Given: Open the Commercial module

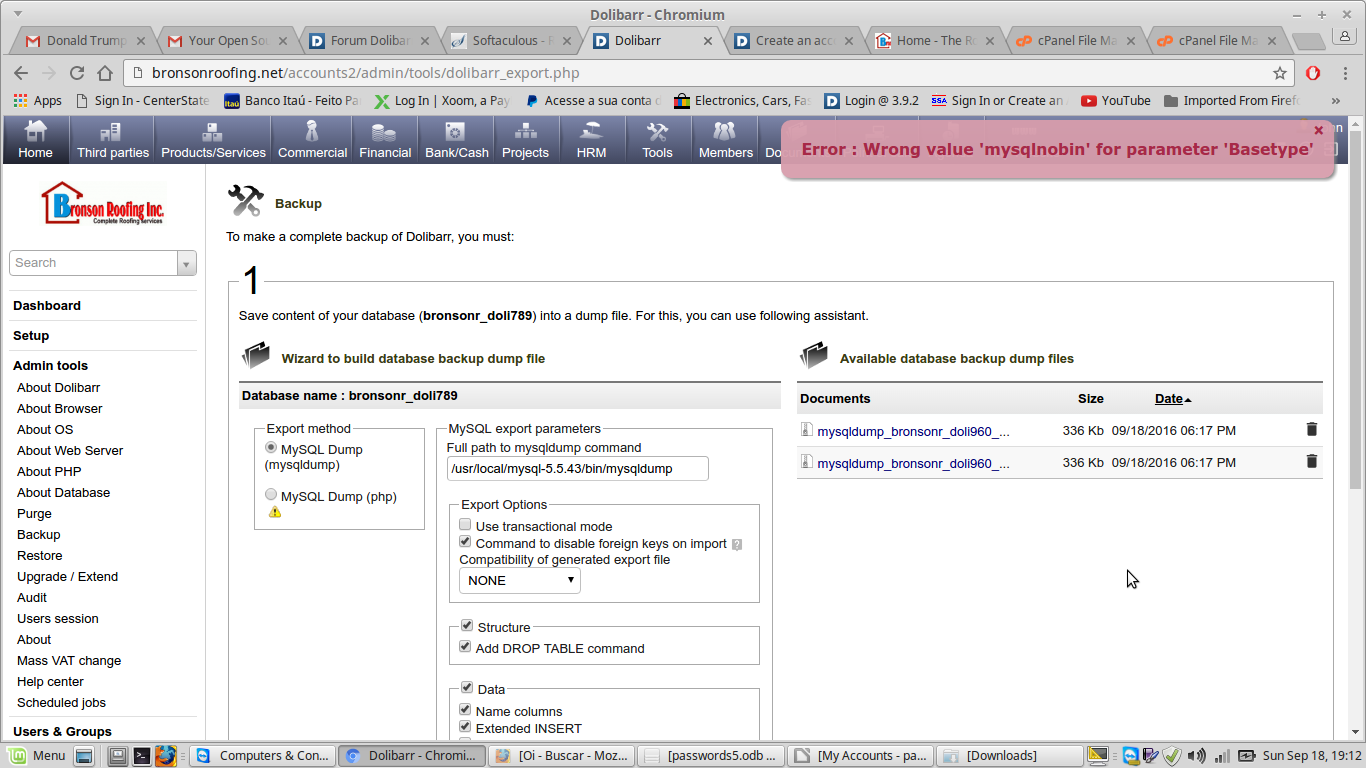Looking at the screenshot, I should pyautogui.click(x=312, y=140).
